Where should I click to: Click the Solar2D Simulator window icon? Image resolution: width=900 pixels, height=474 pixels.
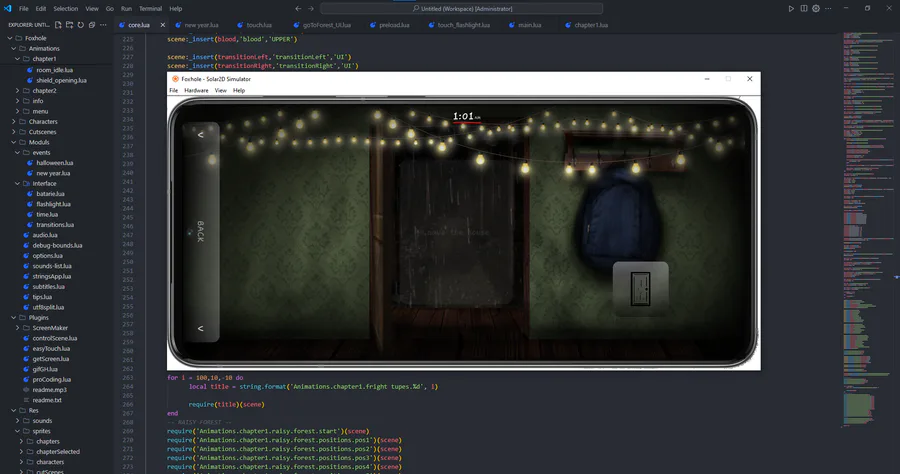175,79
